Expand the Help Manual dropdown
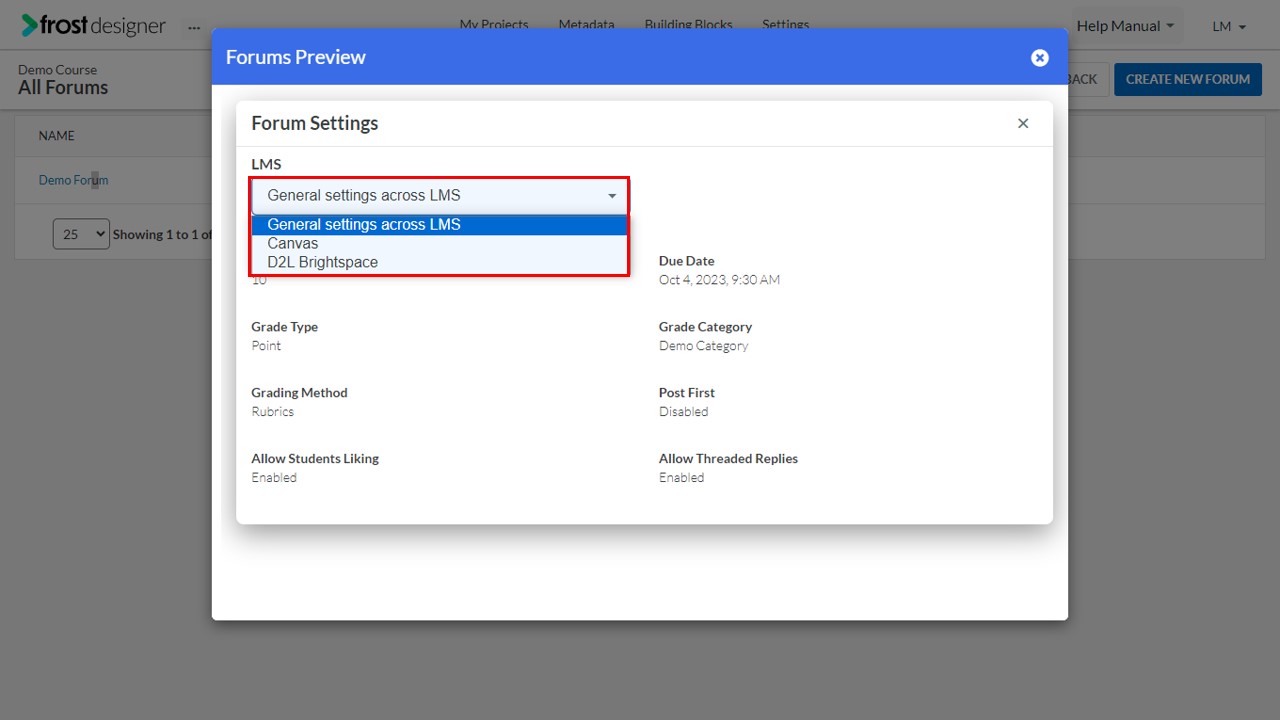The image size is (1280, 720). [x=1126, y=26]
